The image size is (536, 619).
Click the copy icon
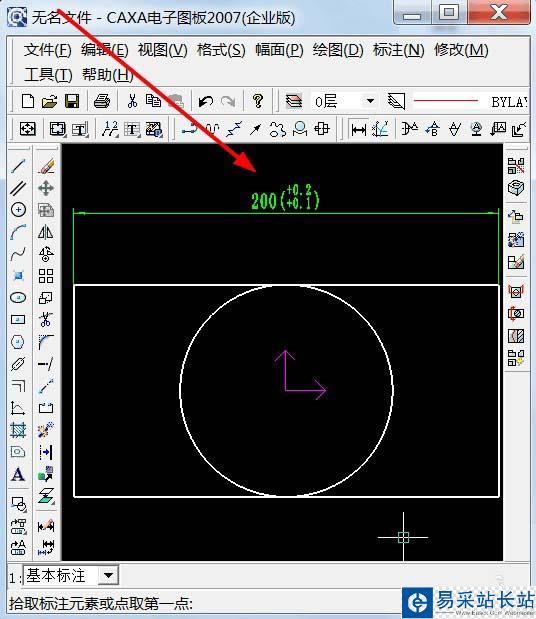[x=153, y=101]
